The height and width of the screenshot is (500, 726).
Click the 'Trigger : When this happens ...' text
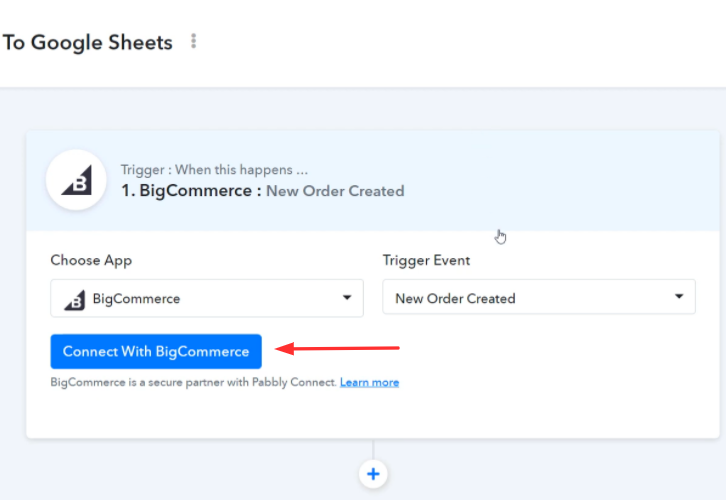[x=214, y=170]
